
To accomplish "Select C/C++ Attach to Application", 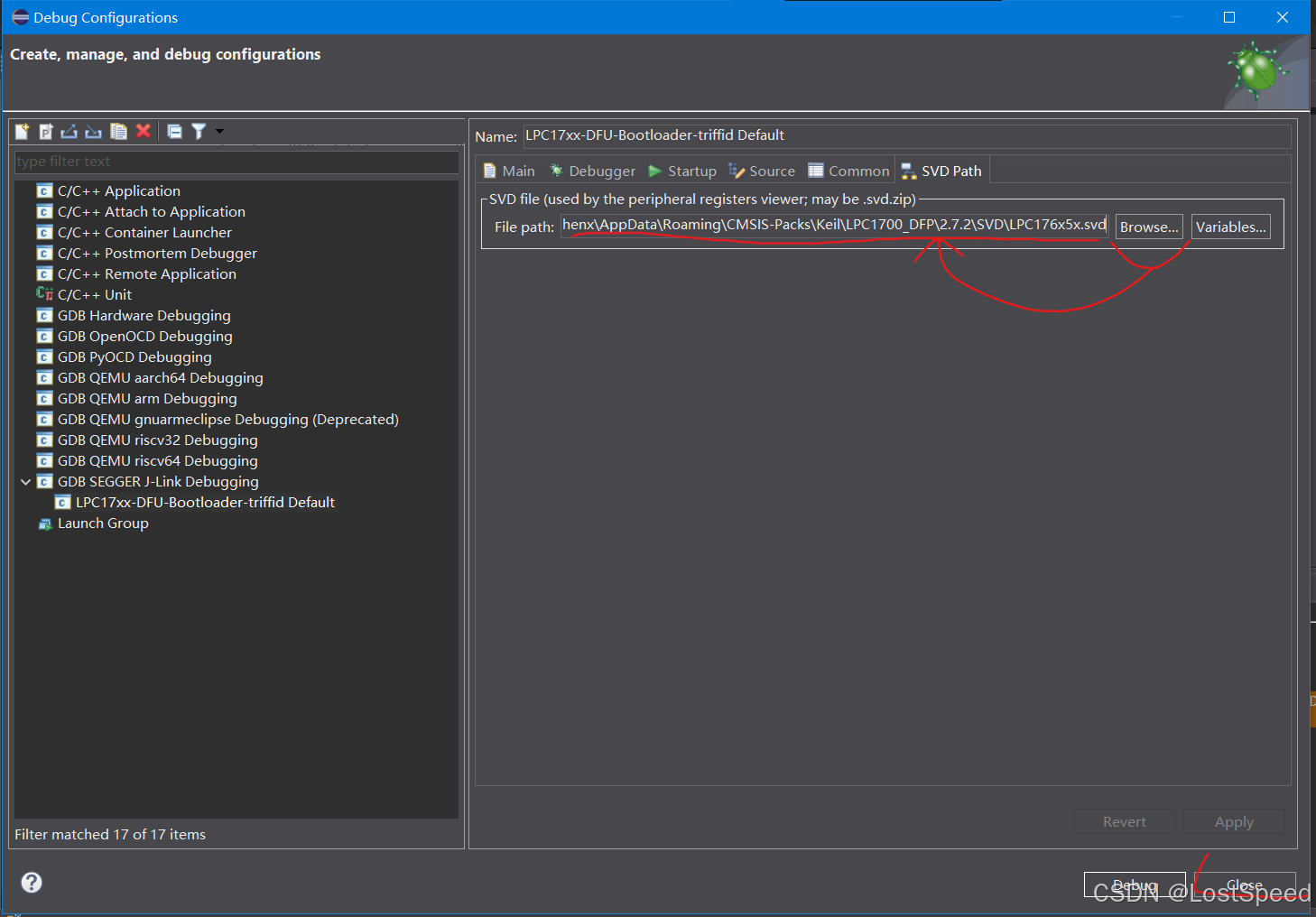I will [152, 212].
